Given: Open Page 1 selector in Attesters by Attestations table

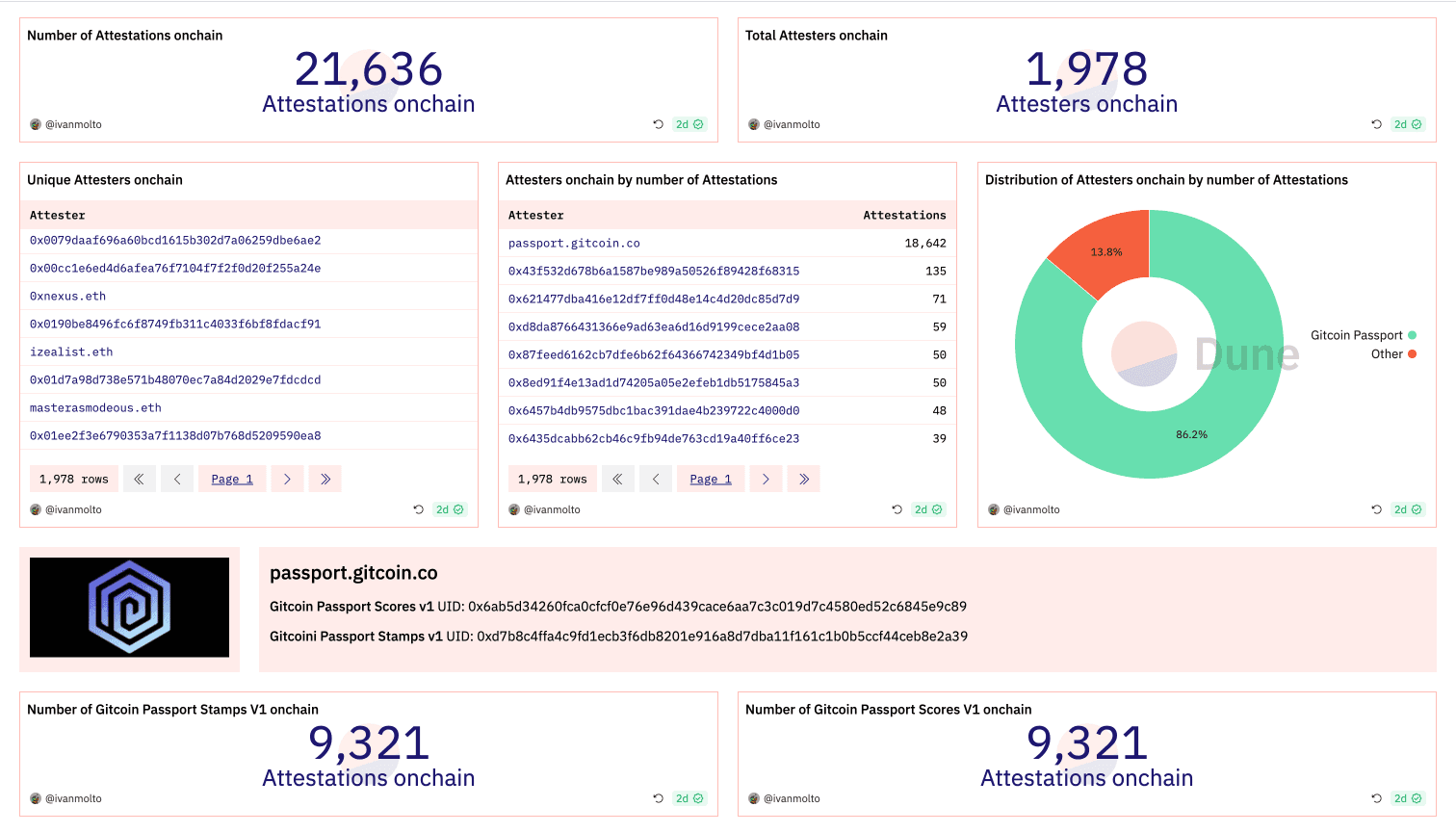Looking at the screenshot, I should pos(711,479).
